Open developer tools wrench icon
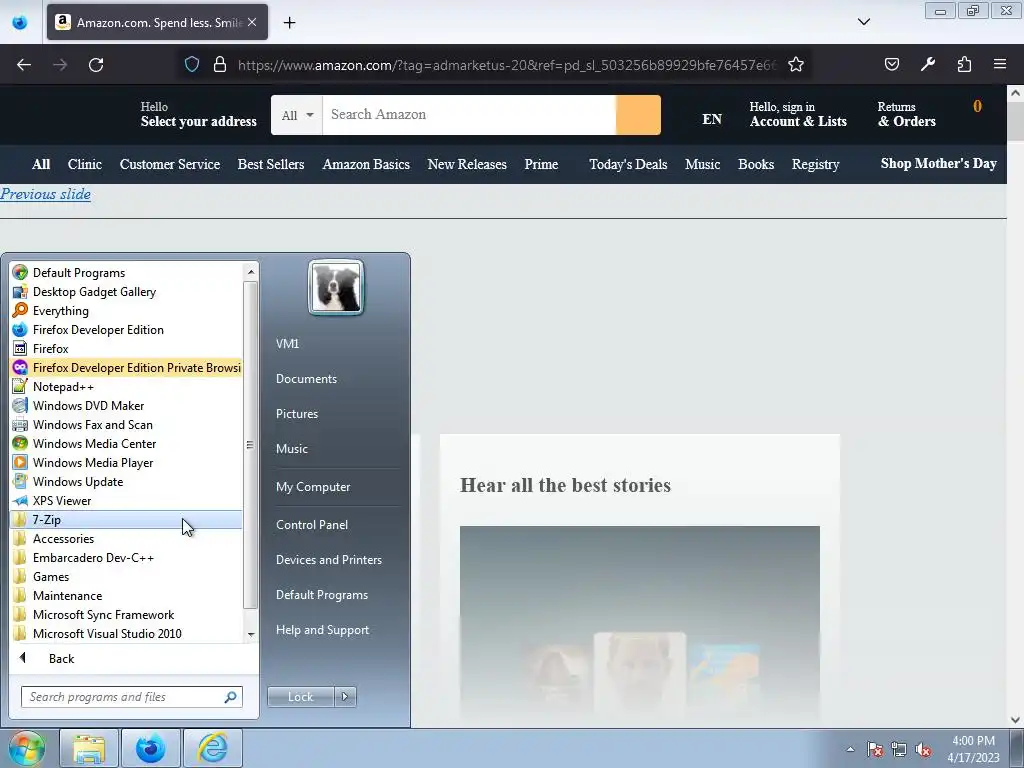1024x768 pixels. point(927,64)
